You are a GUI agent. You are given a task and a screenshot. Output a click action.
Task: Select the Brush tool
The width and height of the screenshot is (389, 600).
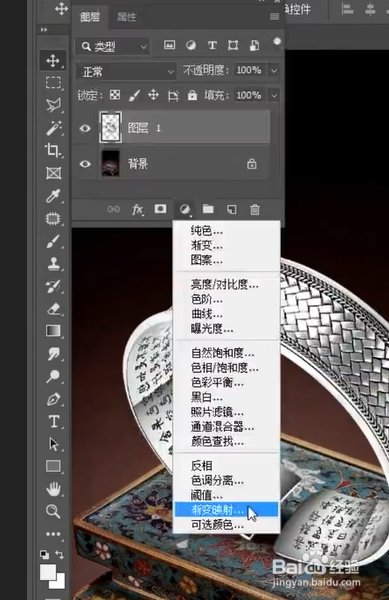click(x=53, y=241)
